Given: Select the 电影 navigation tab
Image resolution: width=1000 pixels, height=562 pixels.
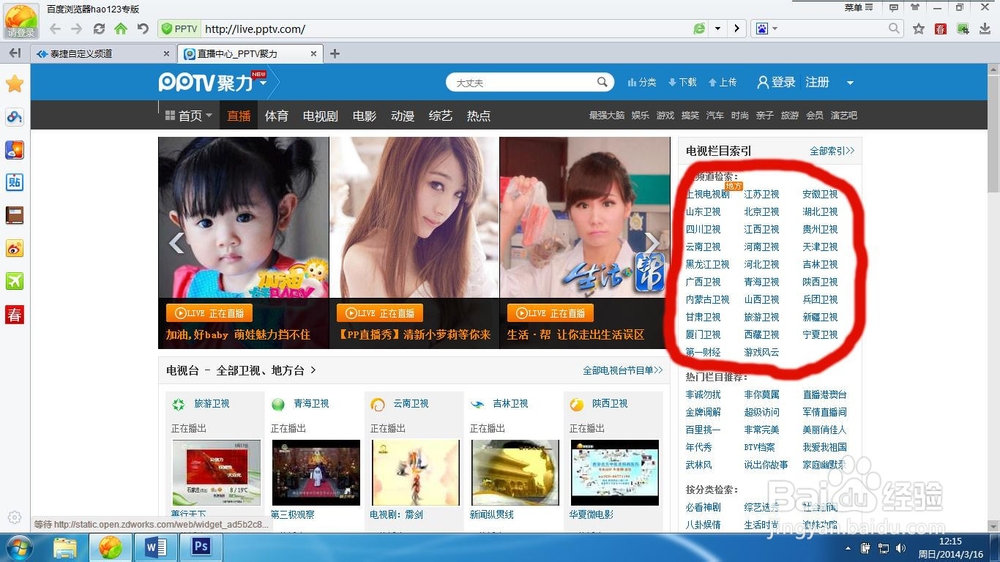Looking at the screenshot, I should tap(364, 115).
